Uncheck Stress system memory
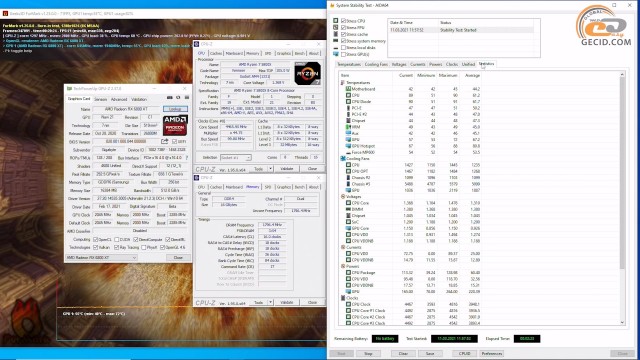Screen dimensions: 640x360 343,41
